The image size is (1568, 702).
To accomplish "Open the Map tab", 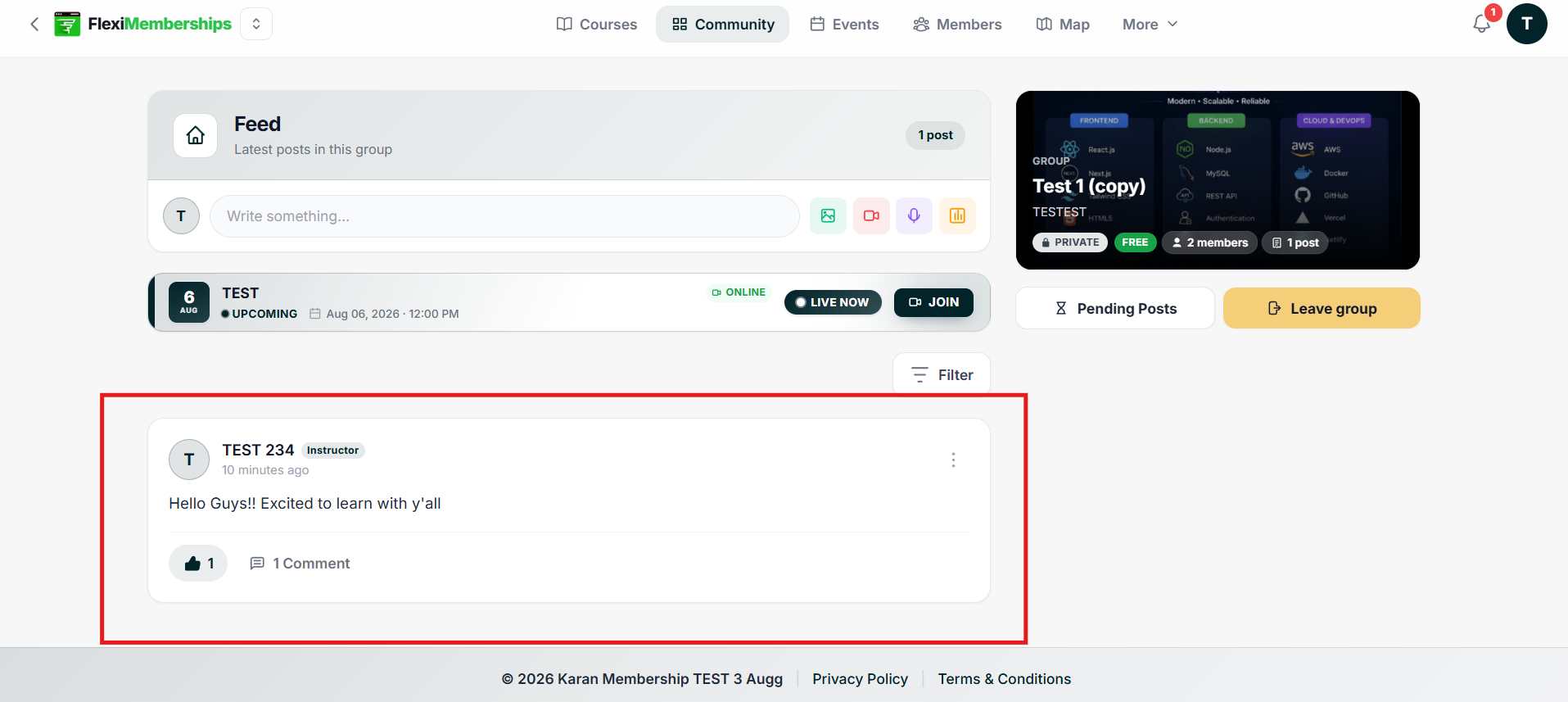I will click(x=1063, y=24).
